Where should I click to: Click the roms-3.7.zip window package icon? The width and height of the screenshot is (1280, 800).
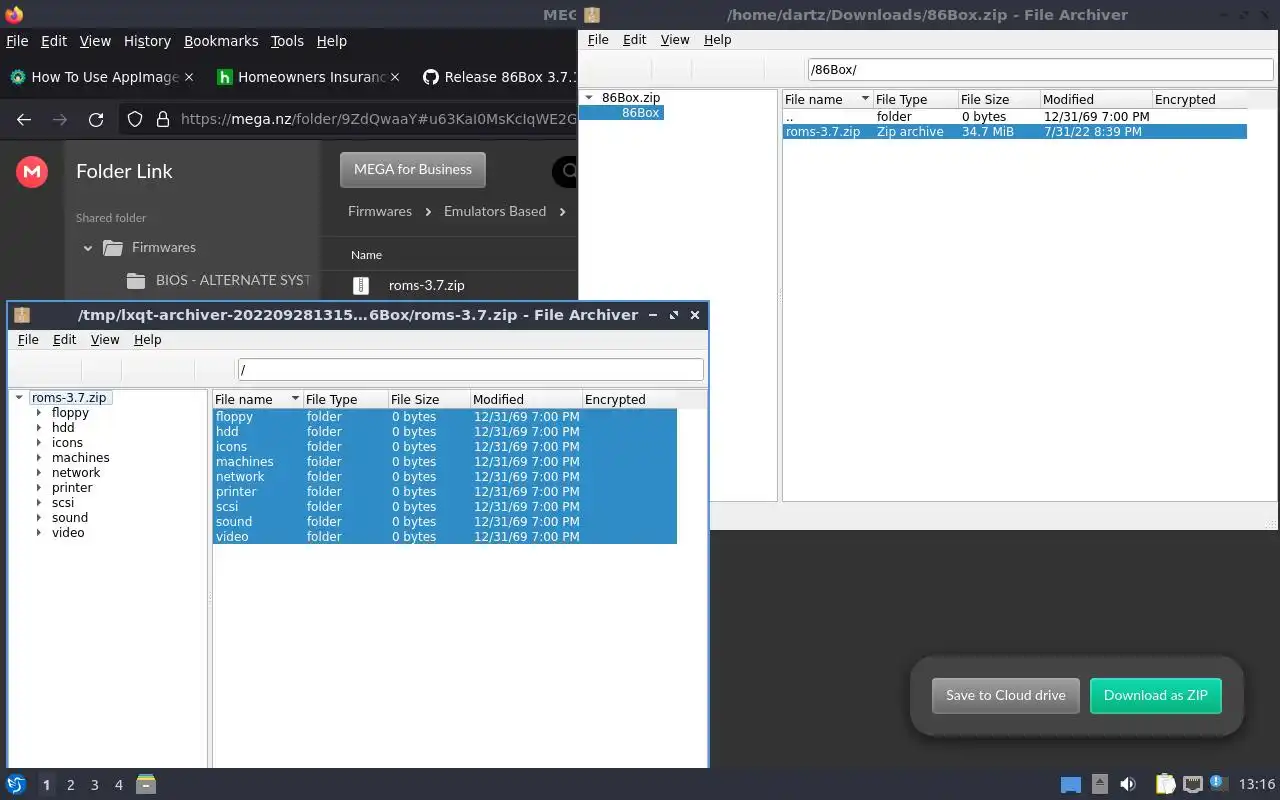22,315
